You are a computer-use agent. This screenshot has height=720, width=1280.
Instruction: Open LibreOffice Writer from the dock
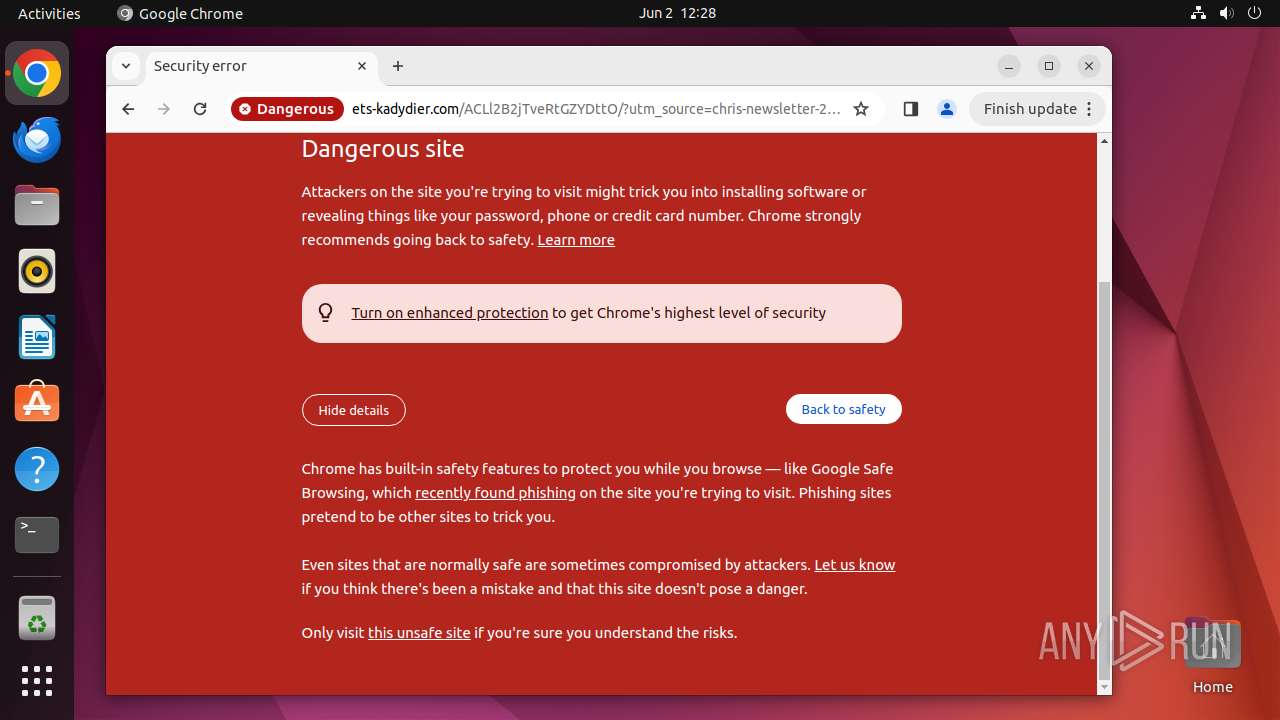(37, 337)
